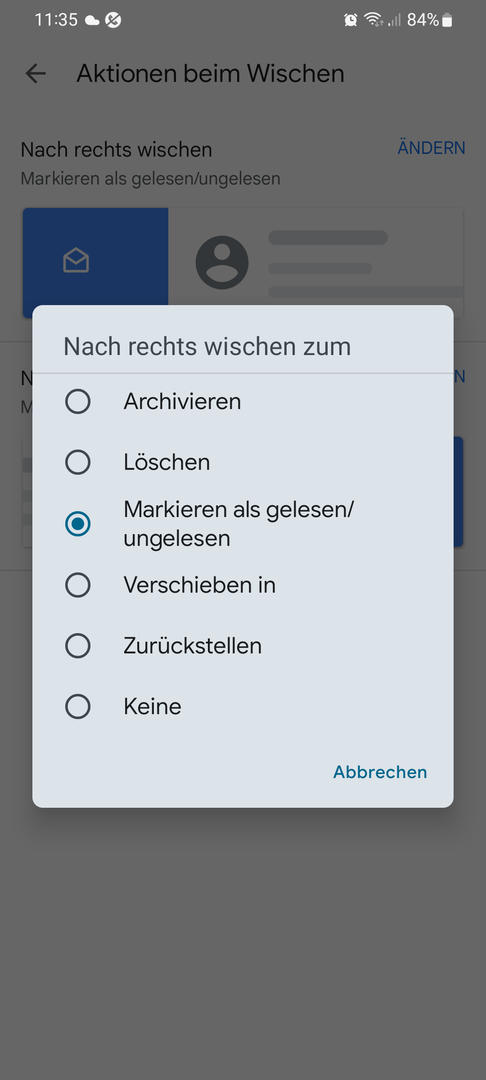This screenshot has height=1080, width=486.
Task: Select the Löschen radio button
Action: point(77,461)
